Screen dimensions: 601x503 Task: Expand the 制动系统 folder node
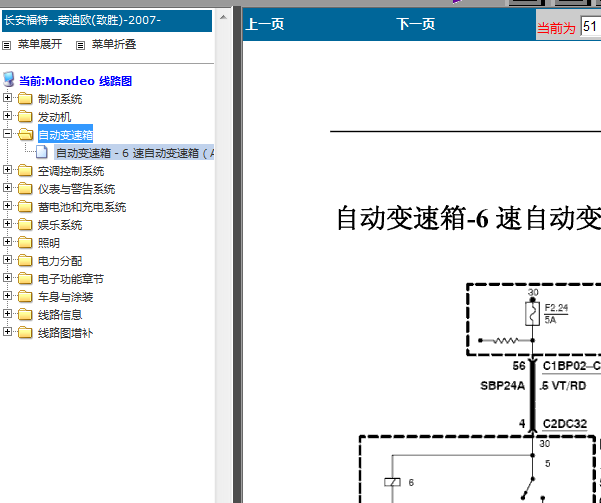click(7, 97)
